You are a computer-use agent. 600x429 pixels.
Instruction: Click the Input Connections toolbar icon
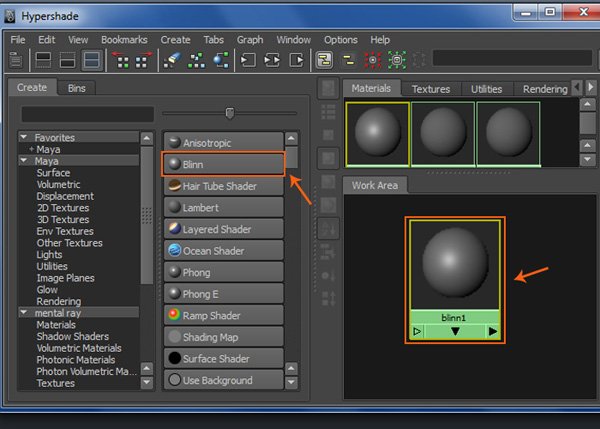(248, 60)
